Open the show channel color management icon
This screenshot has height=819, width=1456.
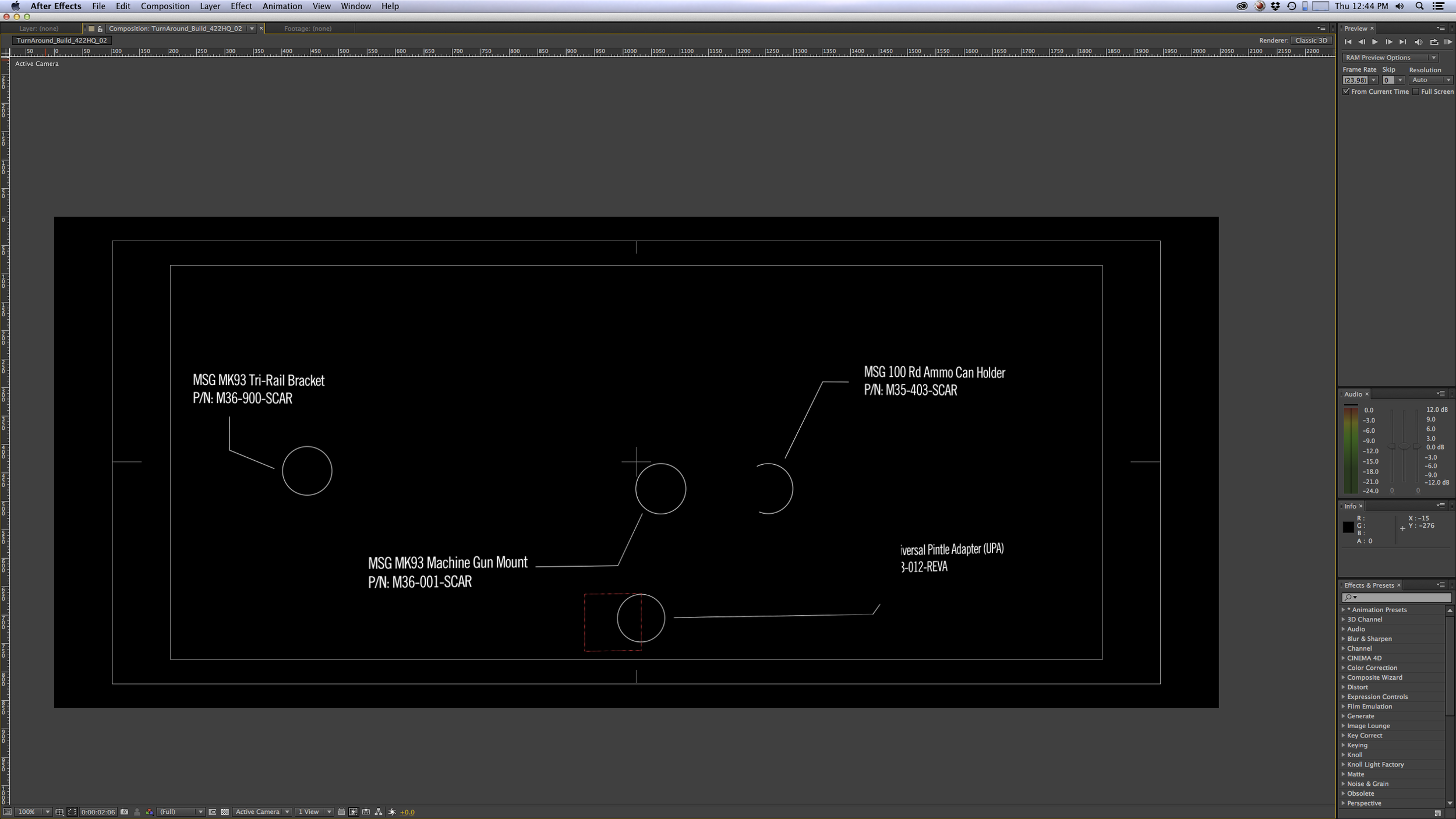click(150, 812)
